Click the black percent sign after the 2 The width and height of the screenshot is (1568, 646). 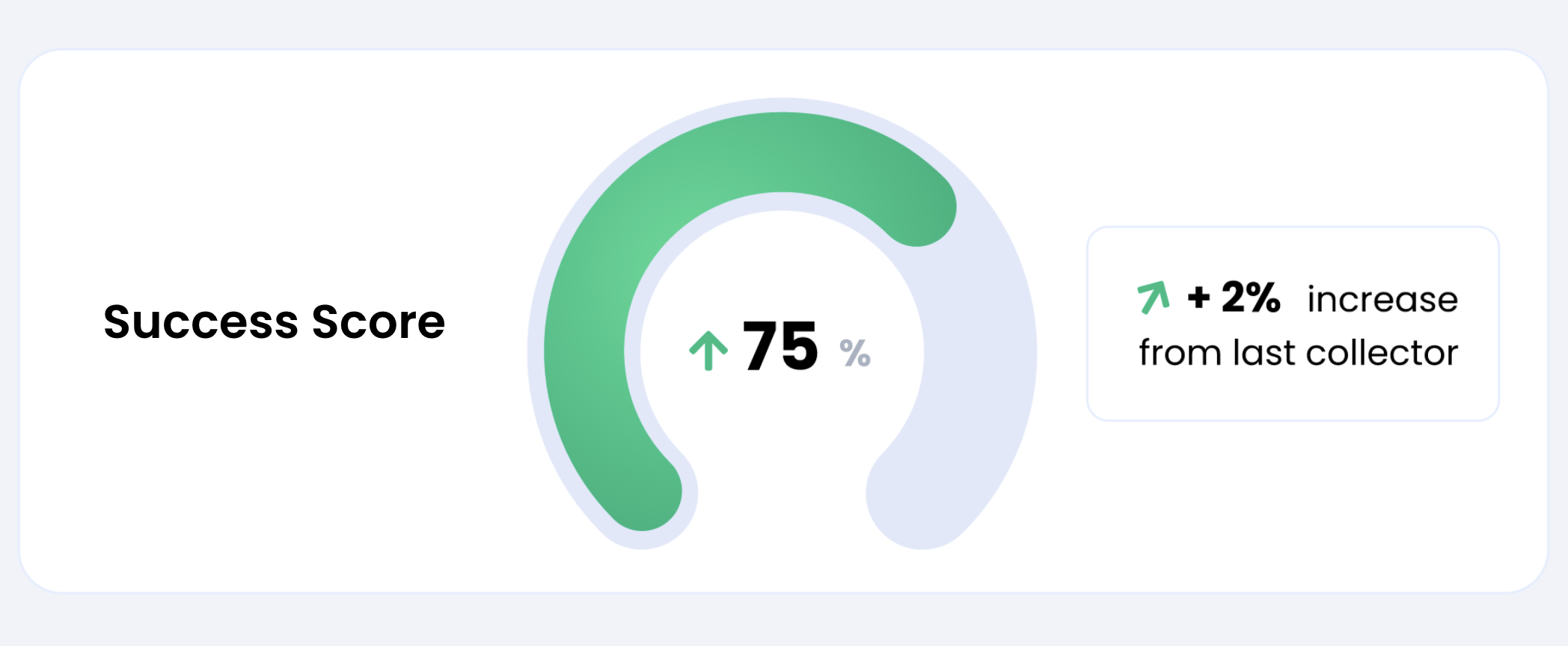1264,297
